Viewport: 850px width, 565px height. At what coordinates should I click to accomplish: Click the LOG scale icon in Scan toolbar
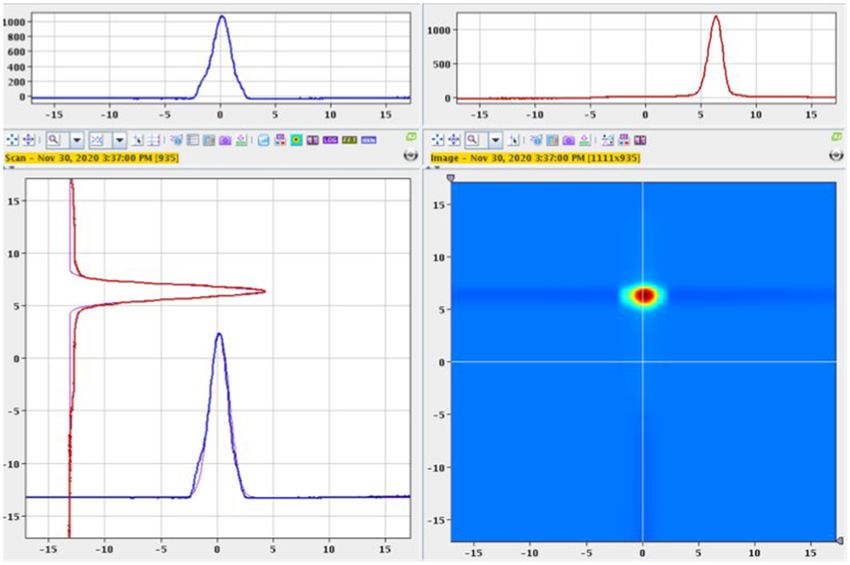click(x=330, y=140)
